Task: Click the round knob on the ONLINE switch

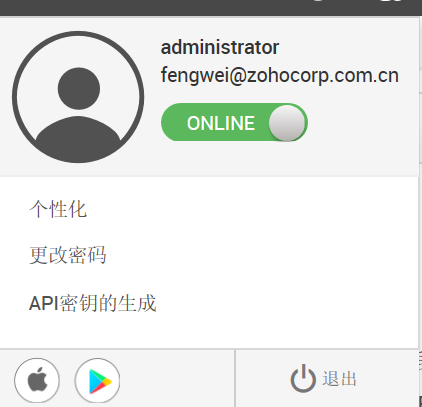Action: 287,123
